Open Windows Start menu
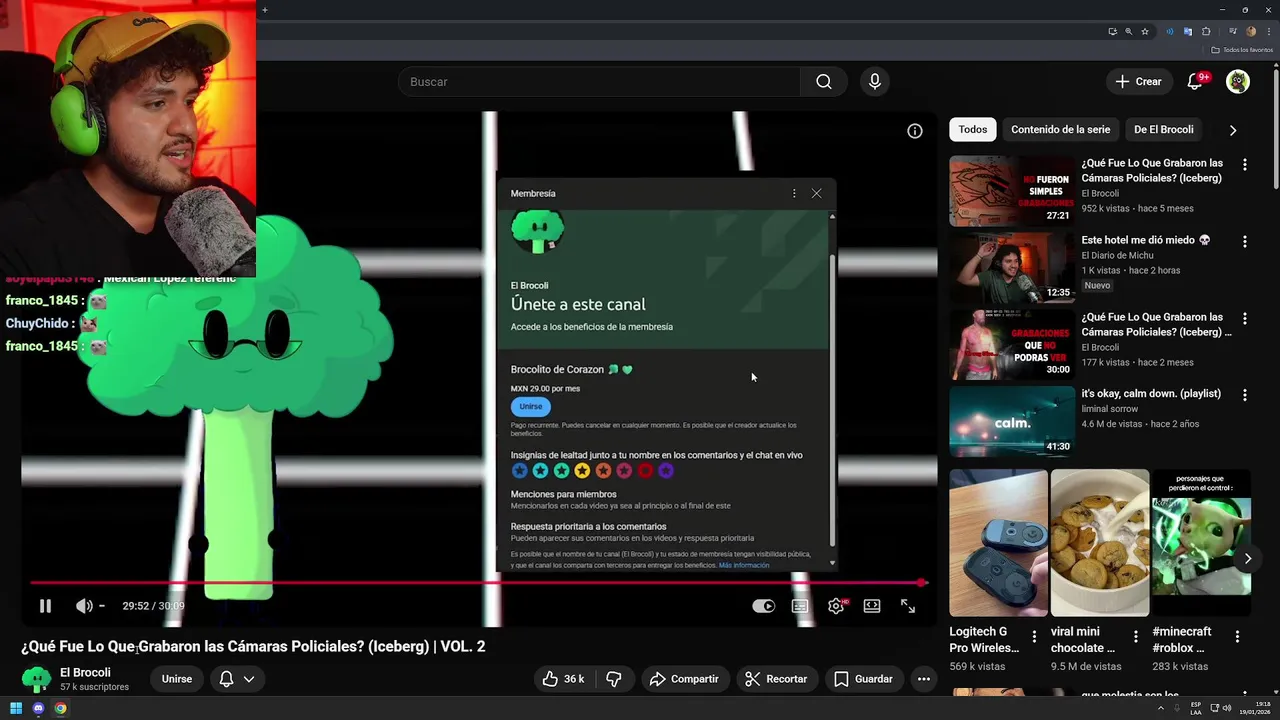The image size is (1280, 720). pyautogui.click(x=16, y=708)
